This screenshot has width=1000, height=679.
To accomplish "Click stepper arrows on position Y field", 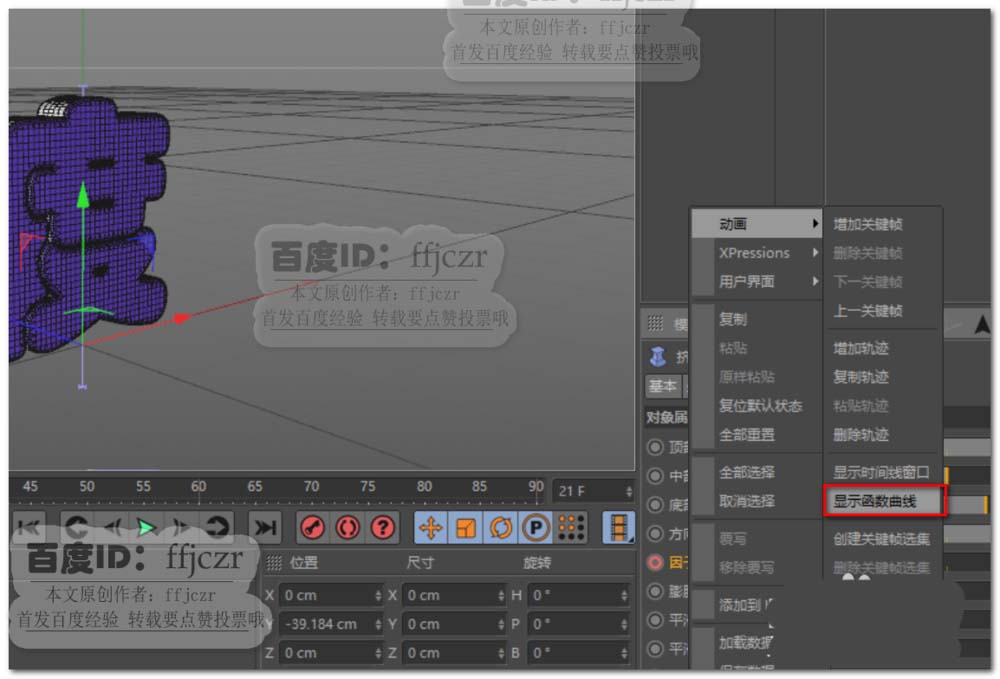I will tap(378, 624).
